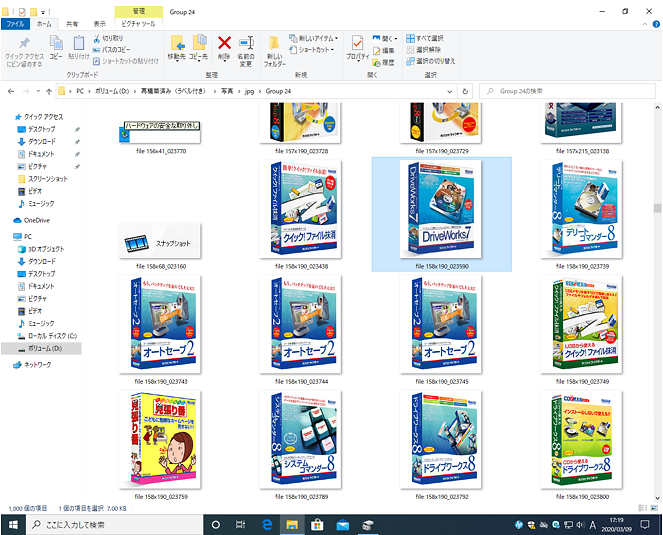The height and width of the screenshot is (535, 663).
Task: Click the History command in the ribbon
Action: point(384,63)
